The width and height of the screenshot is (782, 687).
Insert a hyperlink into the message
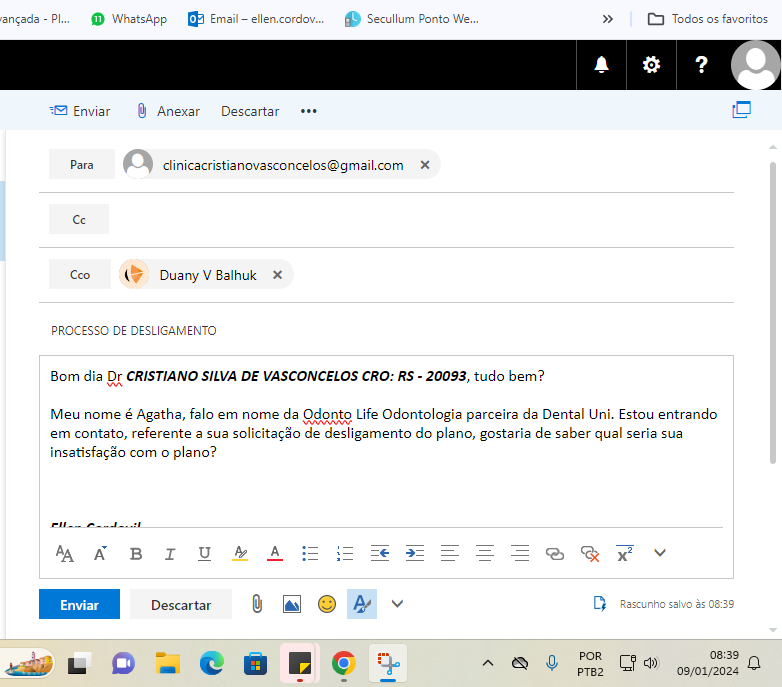(555, 553)
